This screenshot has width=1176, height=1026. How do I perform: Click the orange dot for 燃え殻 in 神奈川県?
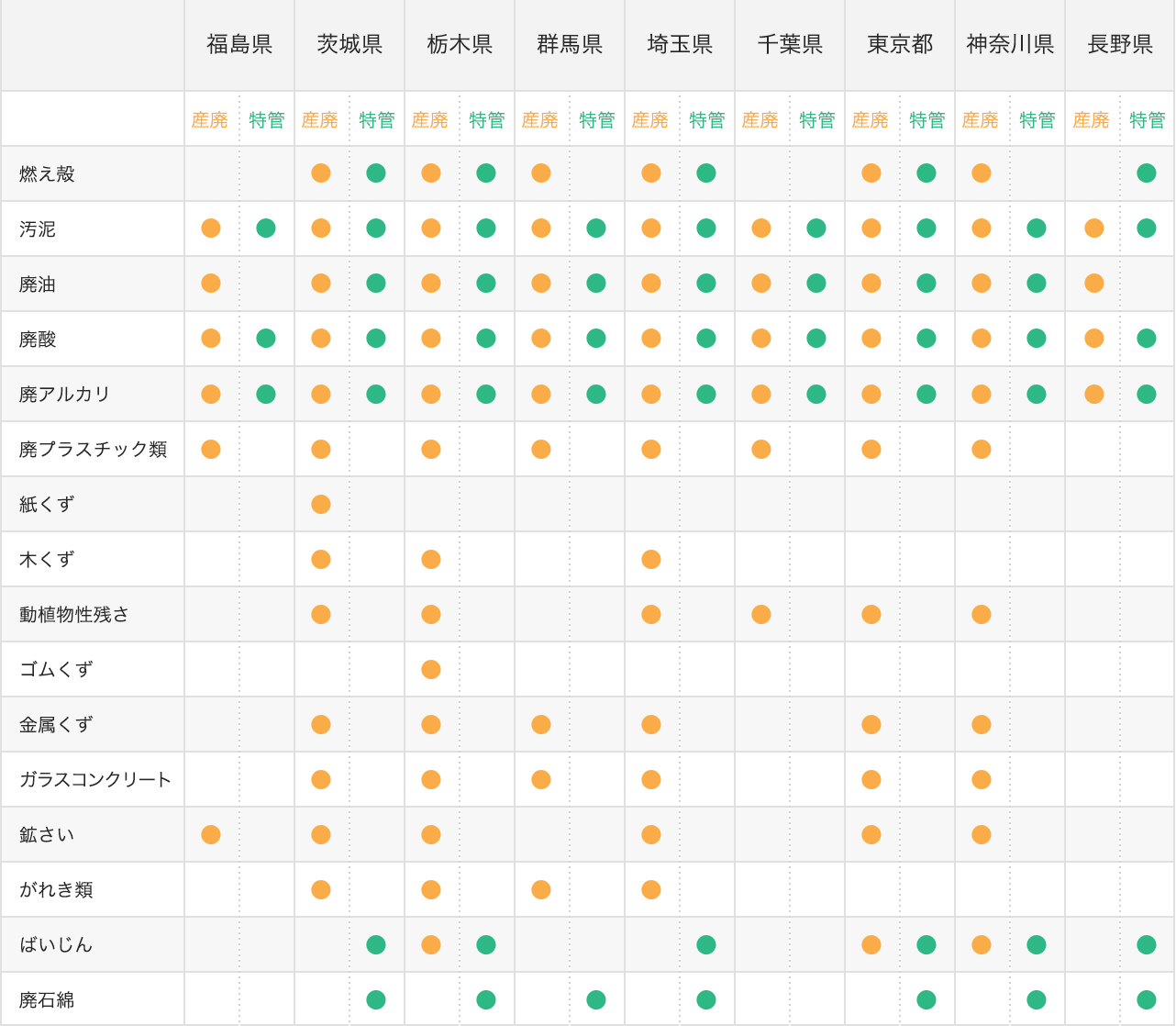point(982,173)
